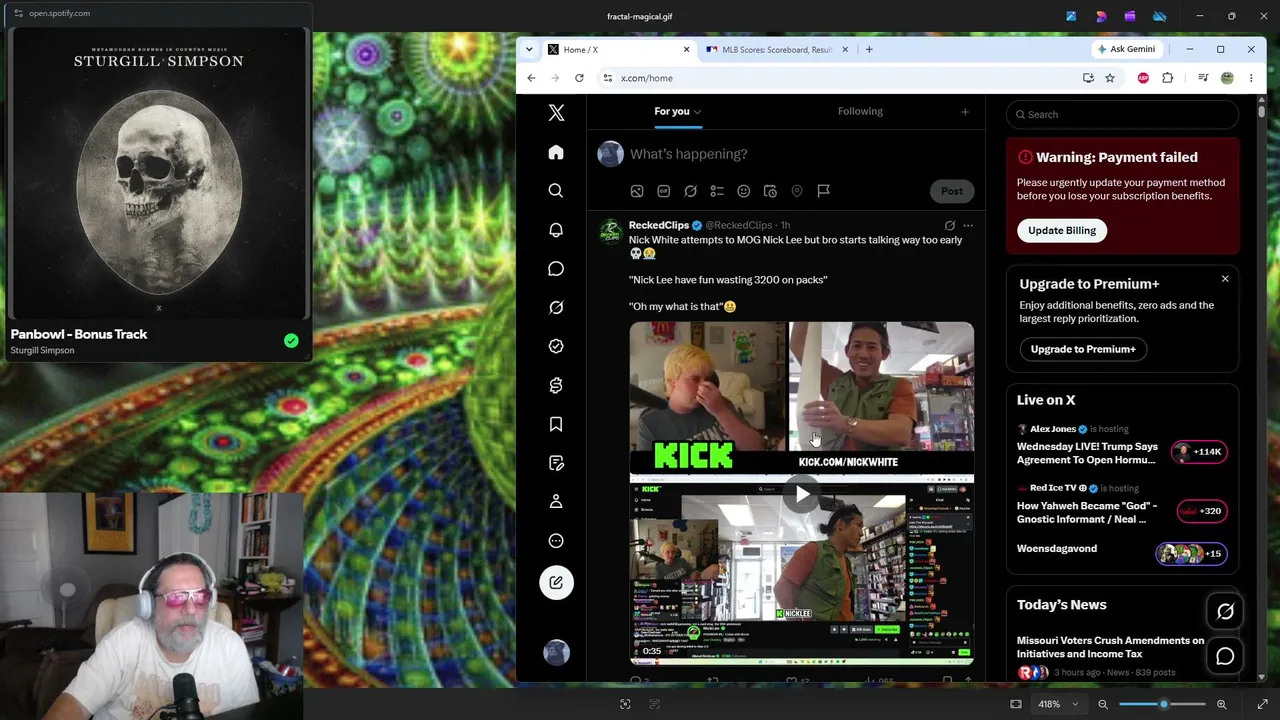This screenshot has height=720, width=1280.
Task: Go back in Chrome
Action: [531, 78]
